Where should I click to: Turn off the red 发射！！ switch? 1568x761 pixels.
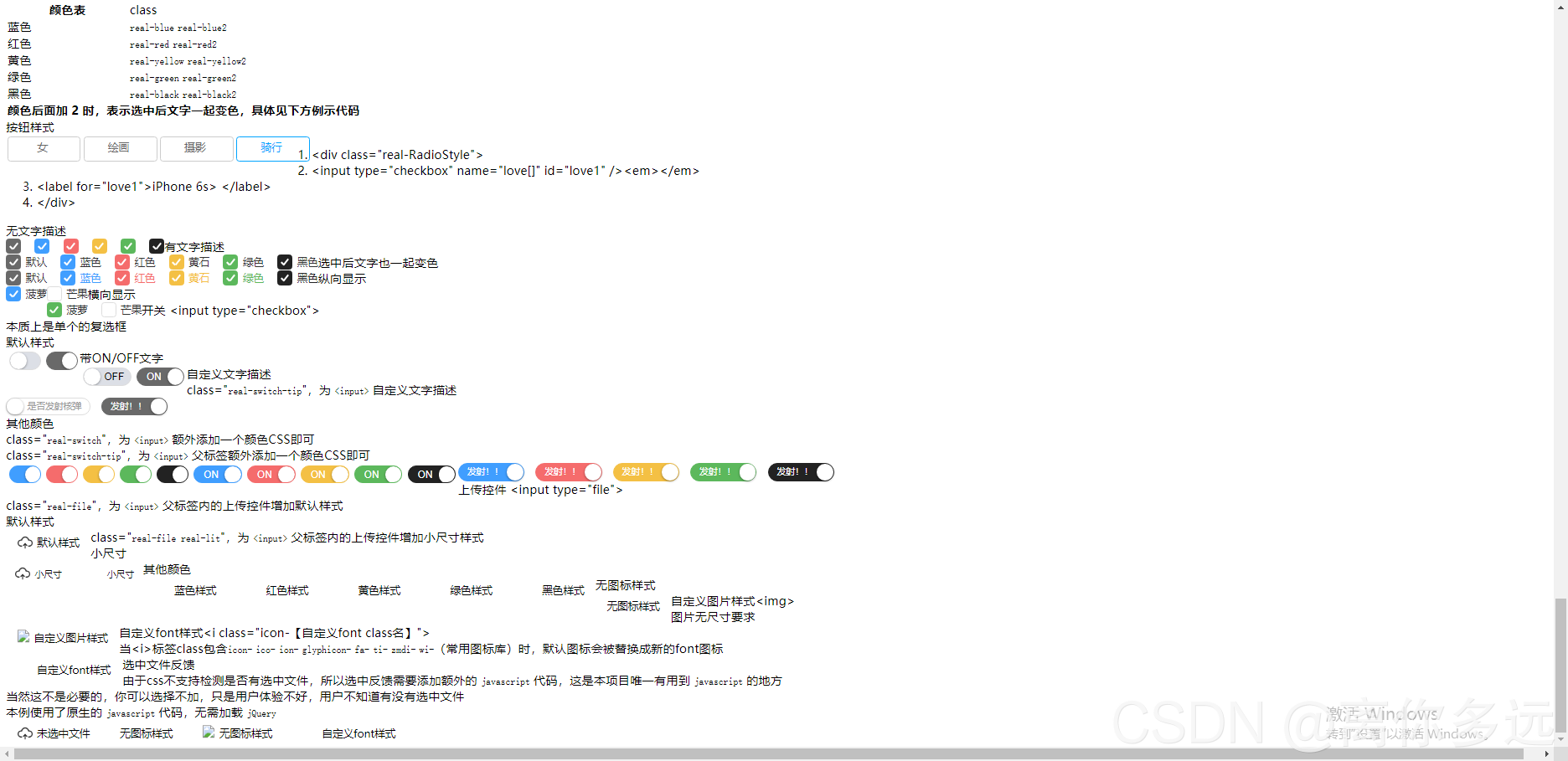click(569, 471)
